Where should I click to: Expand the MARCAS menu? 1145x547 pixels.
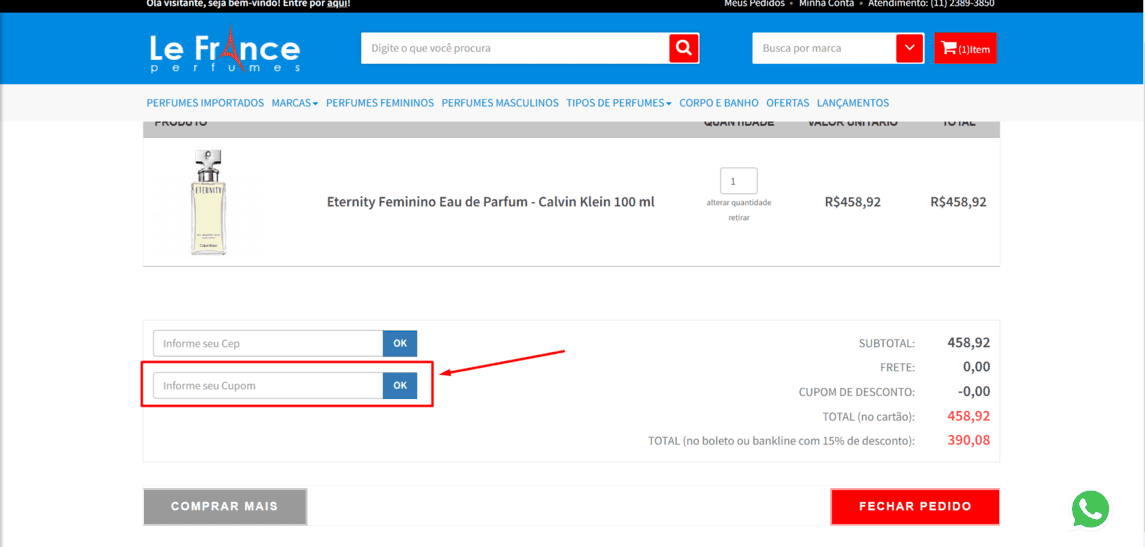point(295,103)
